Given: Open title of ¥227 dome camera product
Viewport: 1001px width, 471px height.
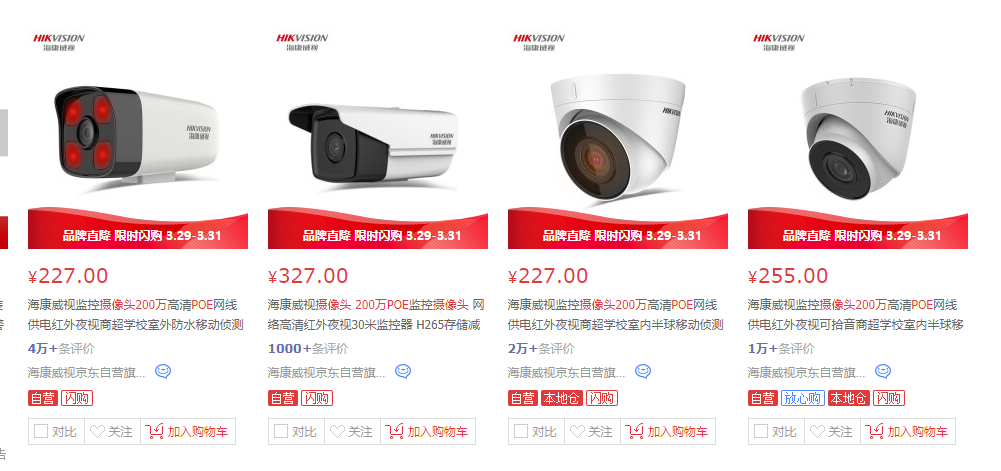Looking at the screenshot, I should 615,315.
